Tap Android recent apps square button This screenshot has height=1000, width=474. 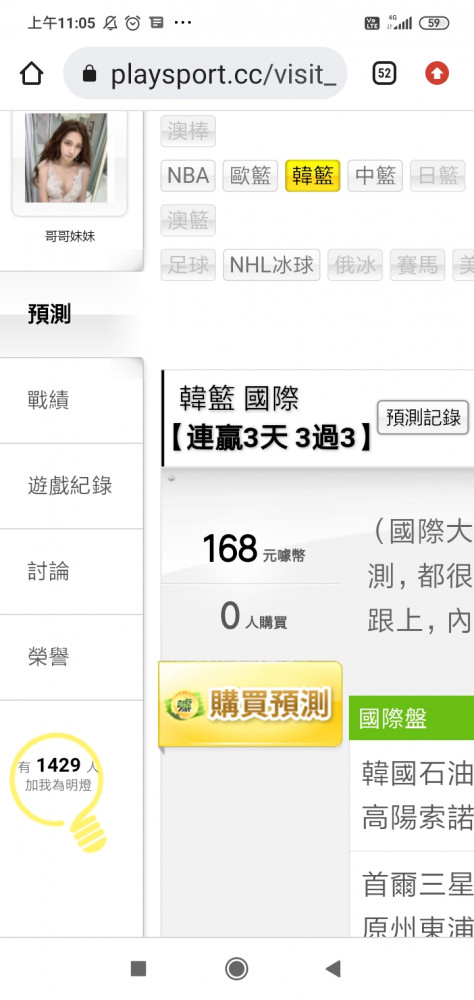point(138,969)
